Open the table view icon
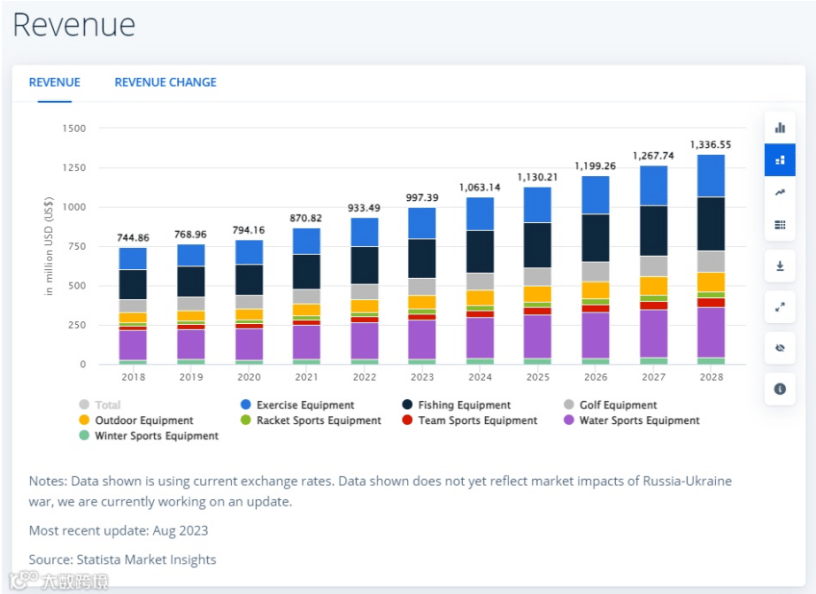Viewport: 816px width, 594px height. (780, 226)
